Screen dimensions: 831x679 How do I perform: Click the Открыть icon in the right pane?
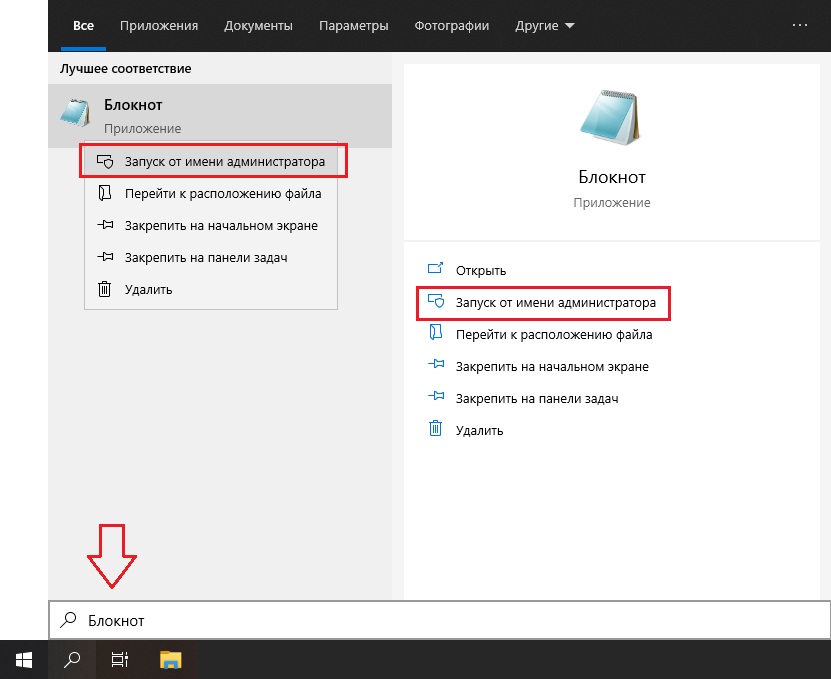tap(435, 270)
